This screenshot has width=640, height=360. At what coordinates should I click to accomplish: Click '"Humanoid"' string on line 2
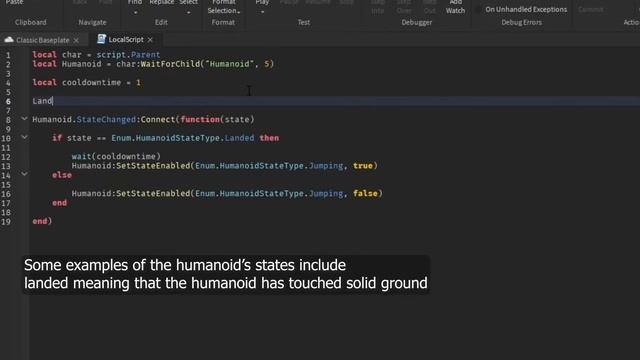click(x=230, y=64)
